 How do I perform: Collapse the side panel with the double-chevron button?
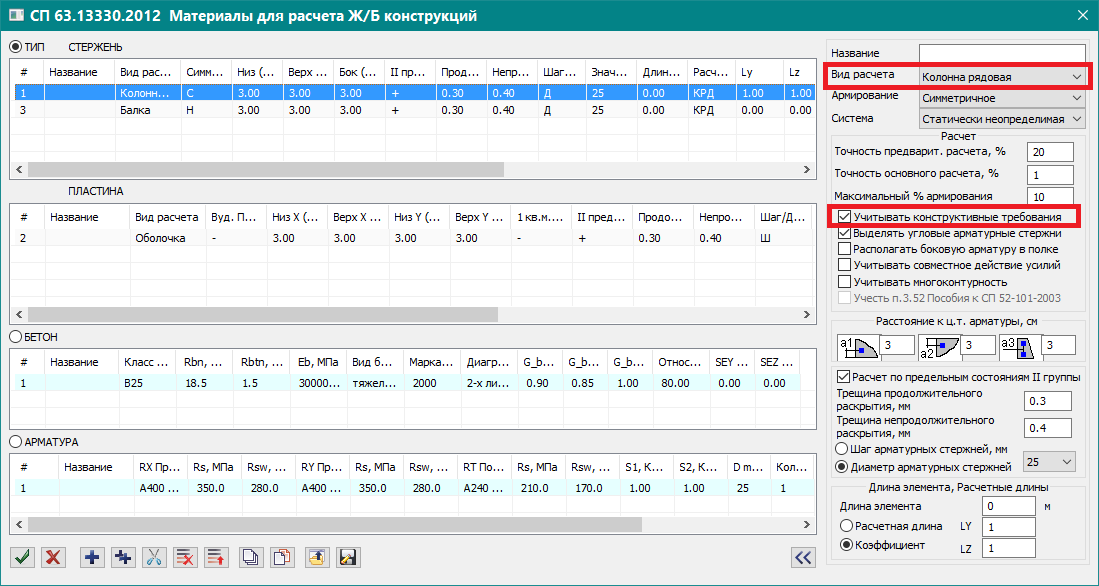(x=802, y=557)
